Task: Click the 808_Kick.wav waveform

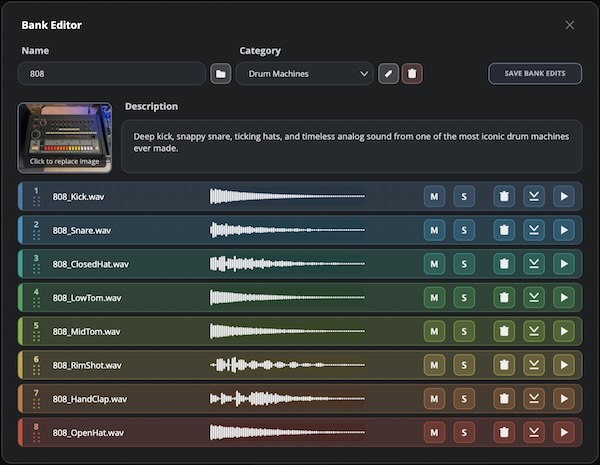Action: [287, 196]
